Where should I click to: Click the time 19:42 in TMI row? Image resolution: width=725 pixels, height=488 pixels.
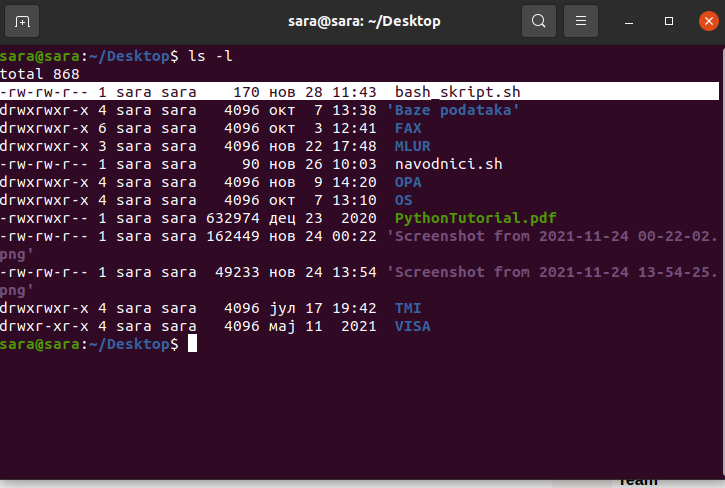tap(354, 309)
